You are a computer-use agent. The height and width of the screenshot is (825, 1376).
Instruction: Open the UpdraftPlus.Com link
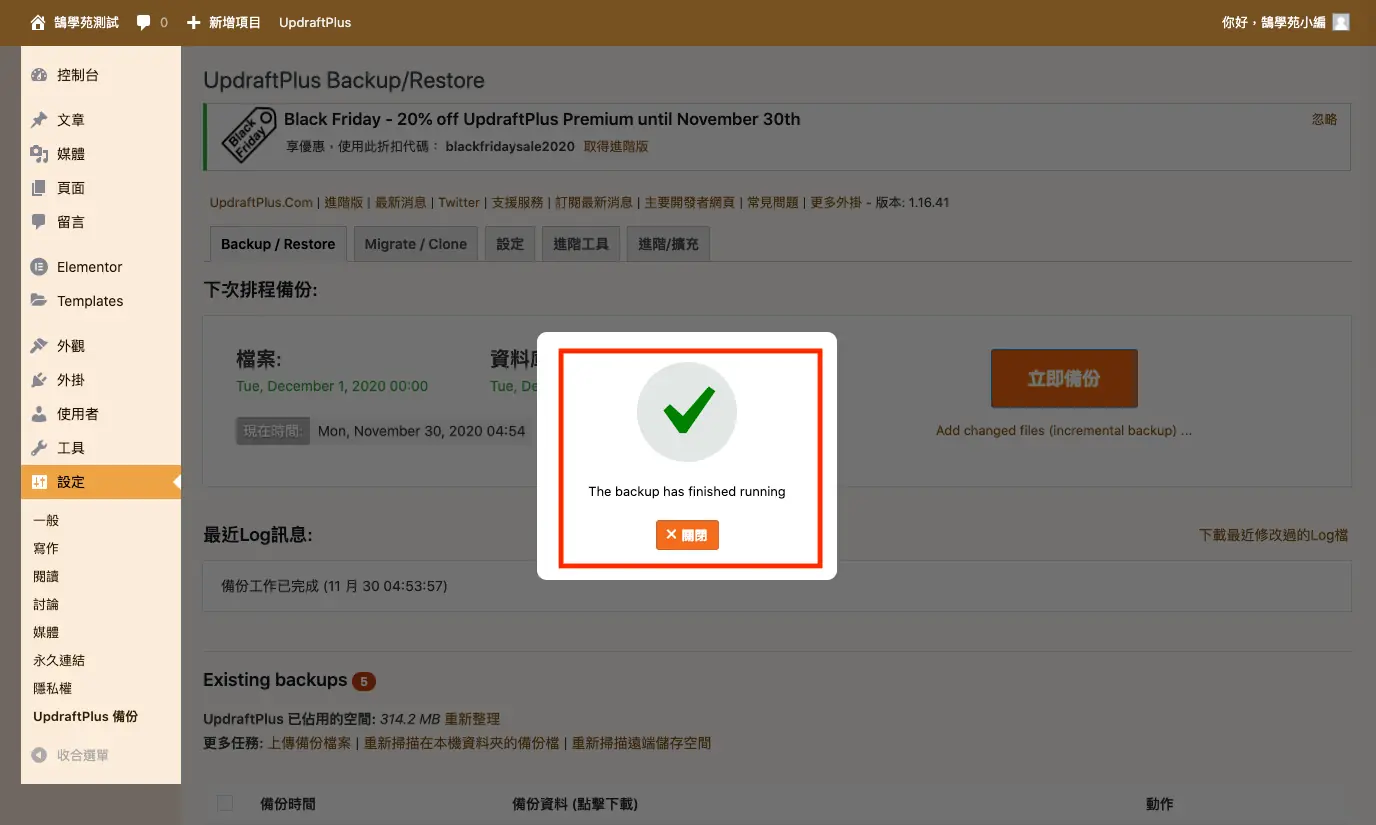coord(261,202)
